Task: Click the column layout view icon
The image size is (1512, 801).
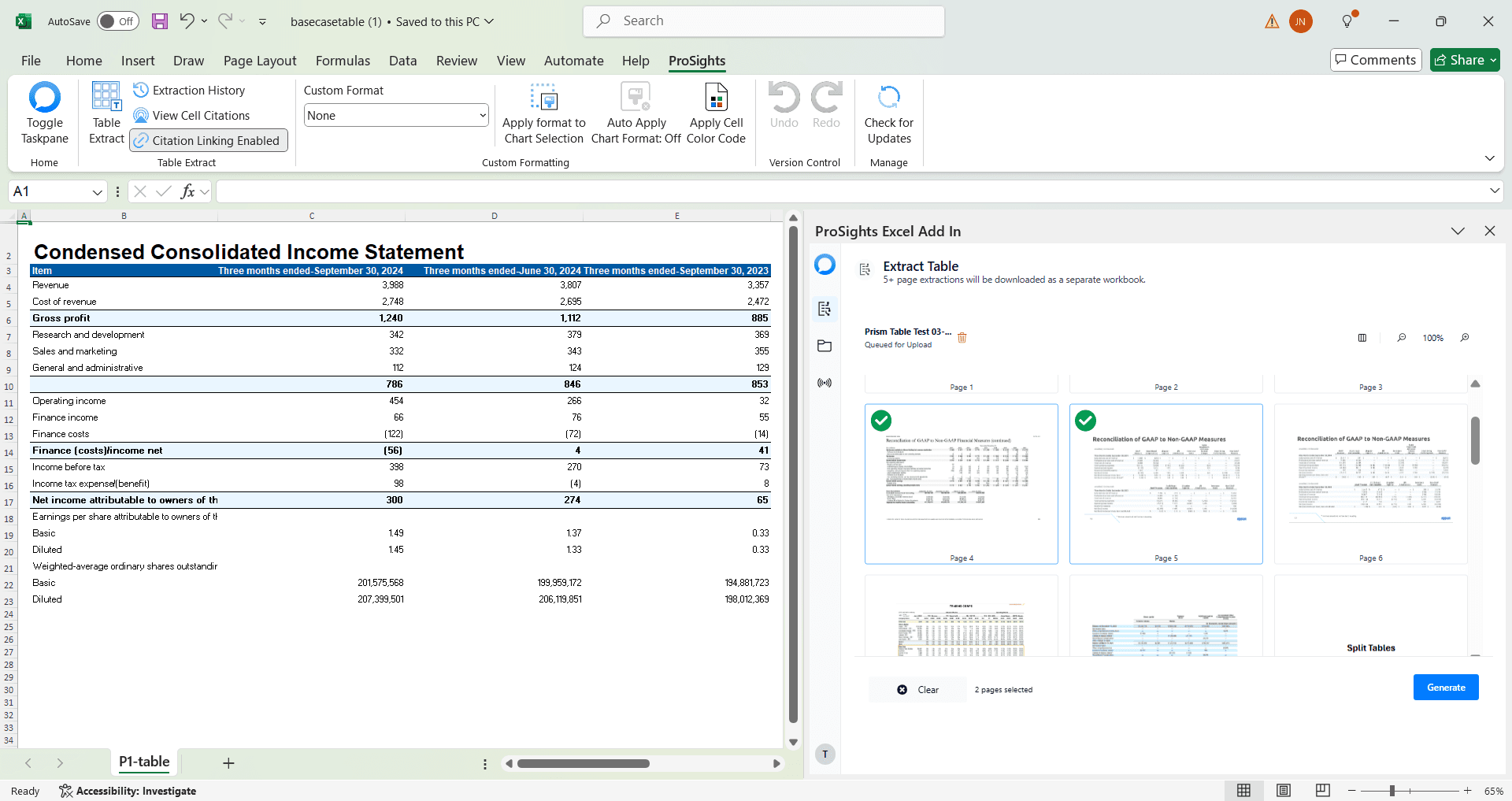Action: (1362, 338)
